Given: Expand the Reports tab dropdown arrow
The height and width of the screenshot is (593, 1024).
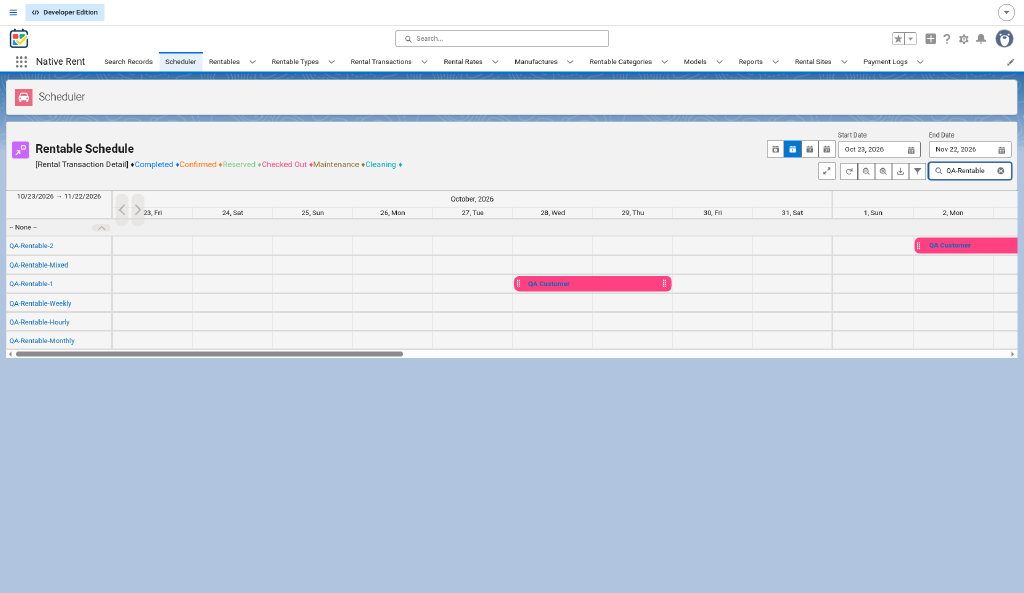Looking at the screenshot, I should [x=776, y=62].
